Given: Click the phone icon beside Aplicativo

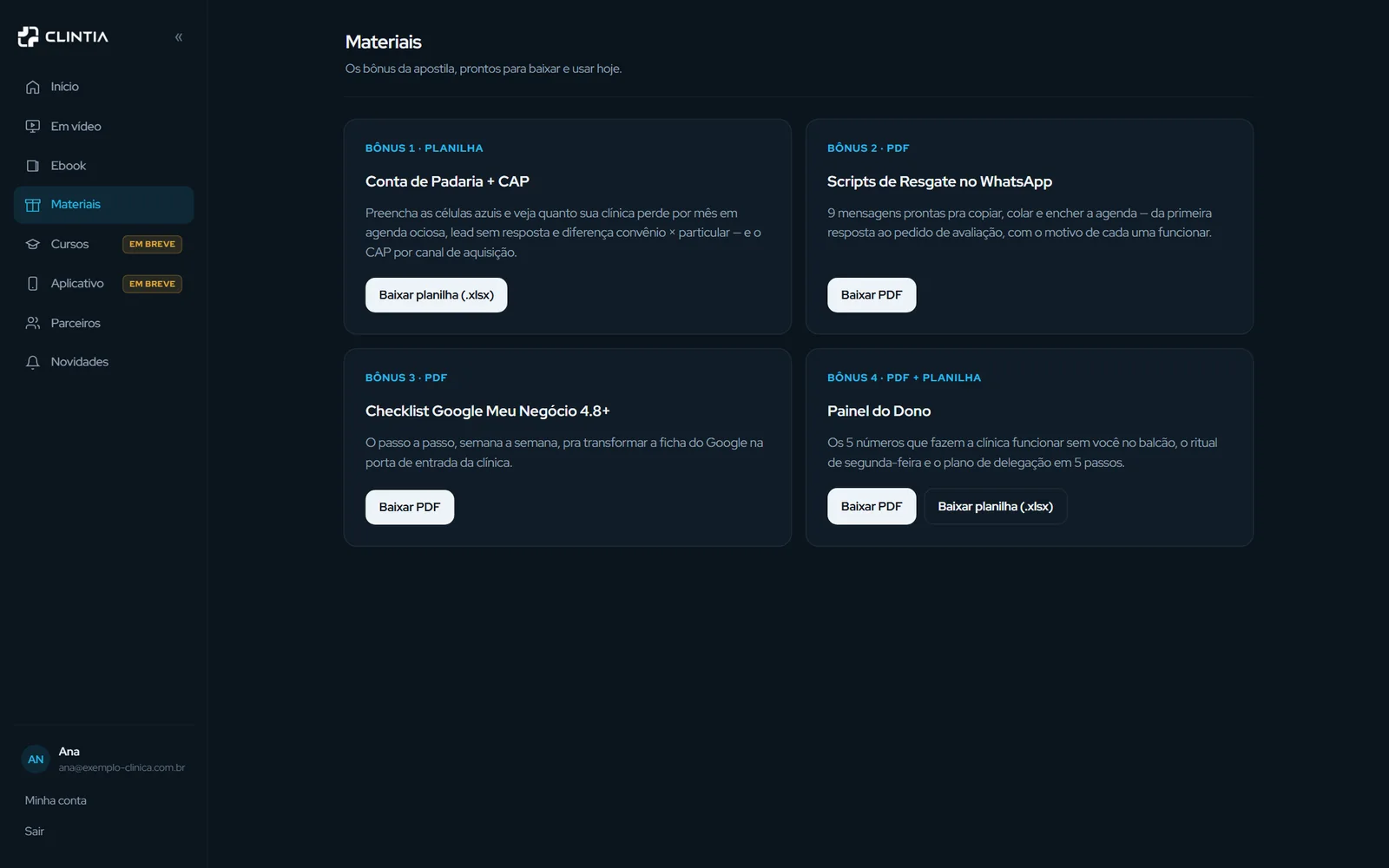Looking at the screenshot, I should point(33,284).
